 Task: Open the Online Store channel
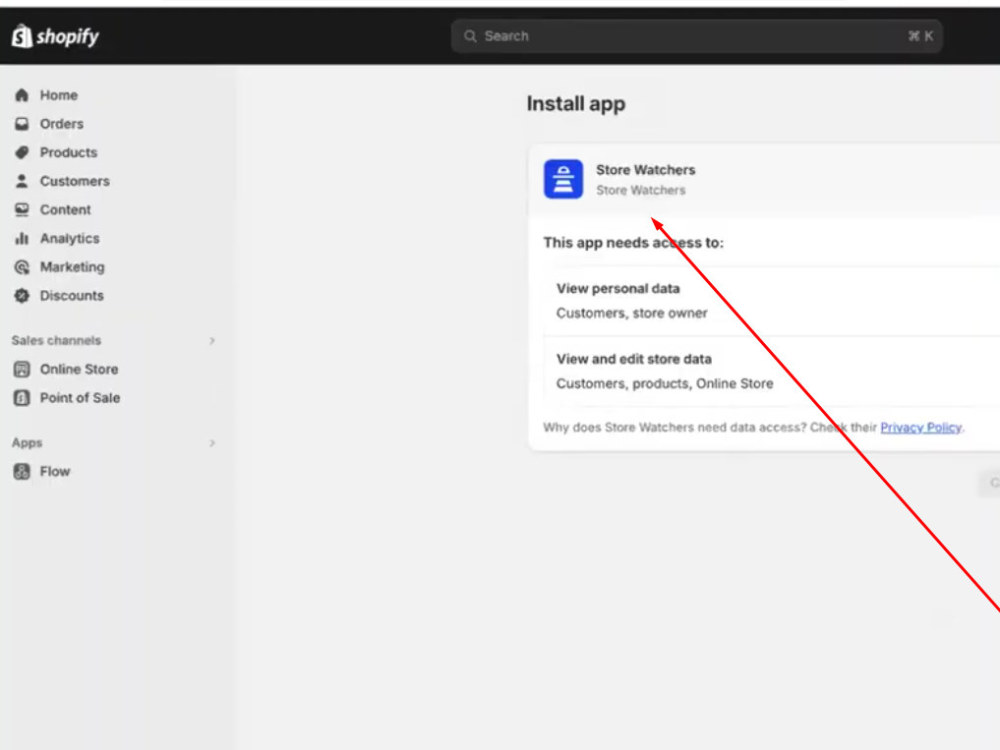coord(78,369)
